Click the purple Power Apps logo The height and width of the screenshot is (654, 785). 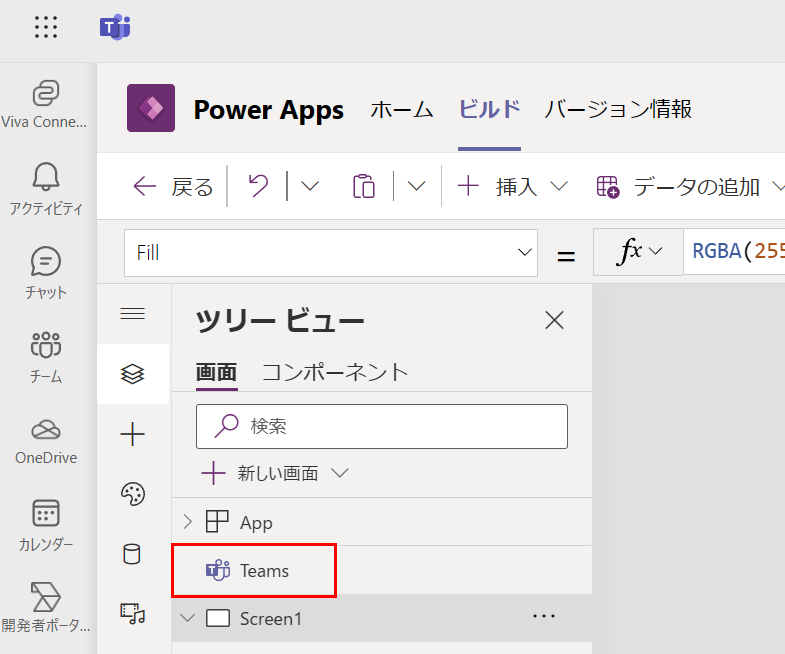coord(151,108)
